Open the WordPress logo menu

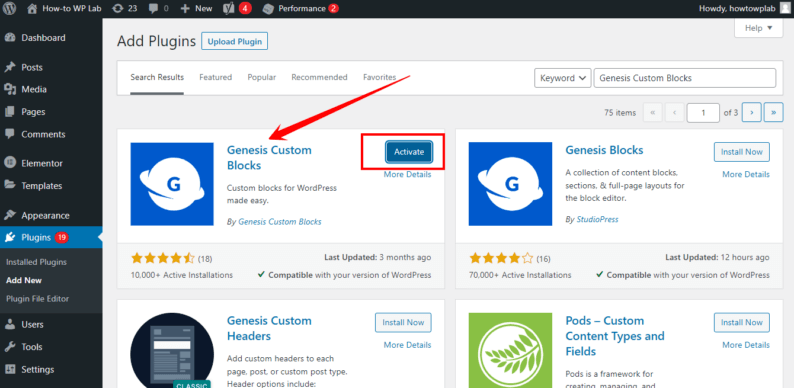(x=10, y=8)
